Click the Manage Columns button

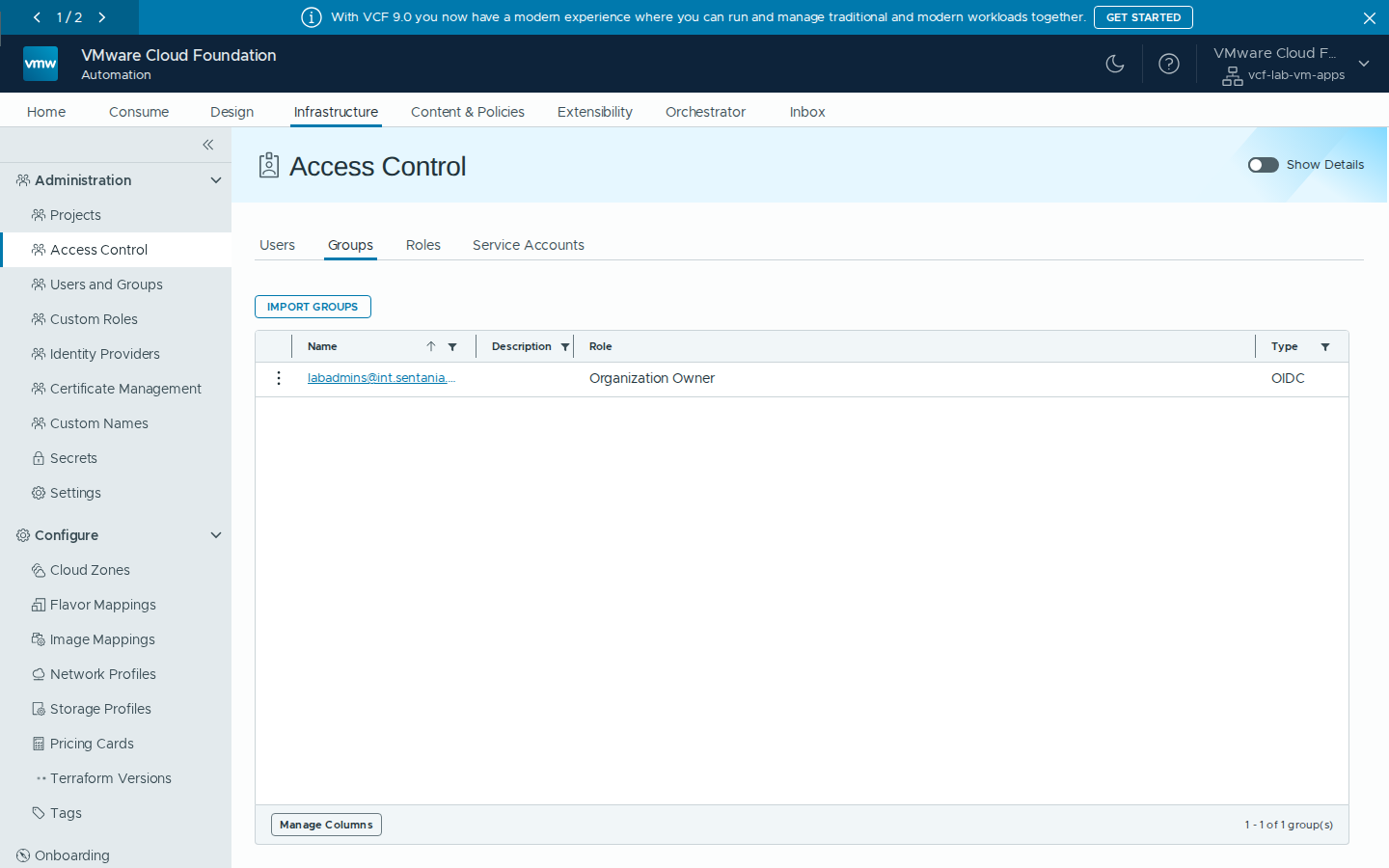(326, 825)
